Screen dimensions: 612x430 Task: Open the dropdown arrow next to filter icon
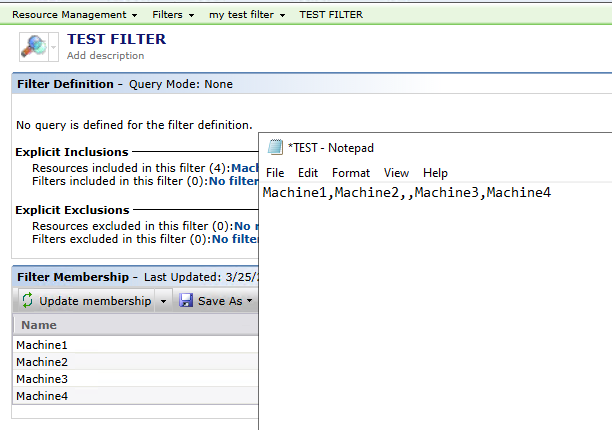(53, 47)
